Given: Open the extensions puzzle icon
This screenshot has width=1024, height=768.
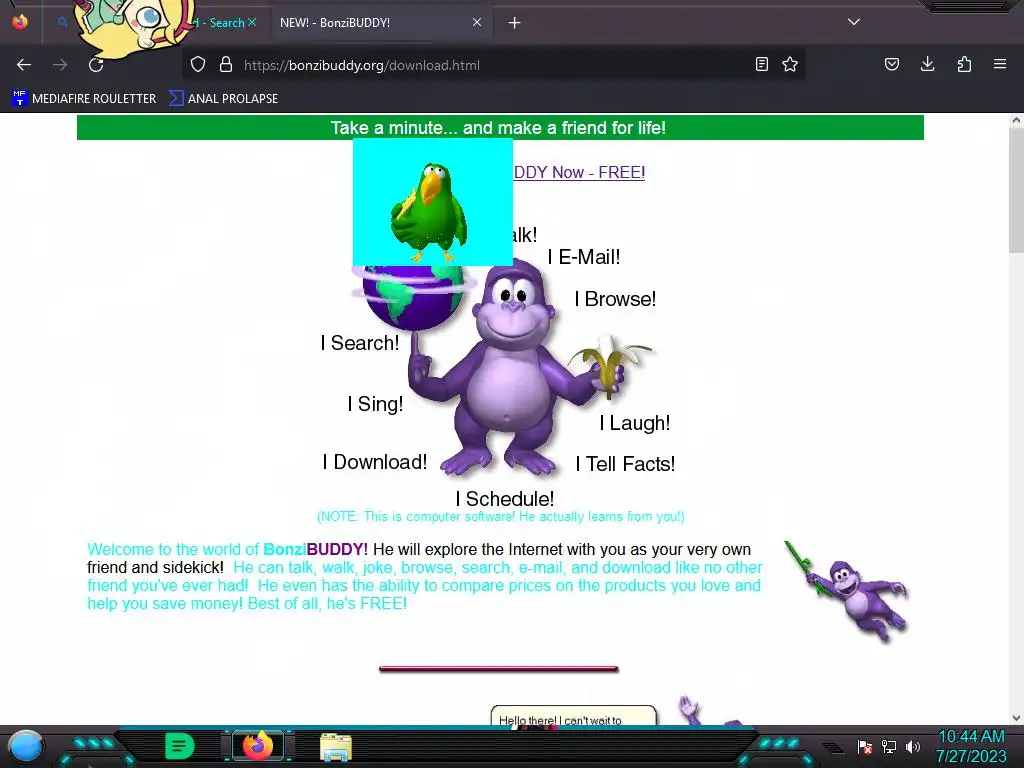Looking at the screenshot, I should point(964,65).
